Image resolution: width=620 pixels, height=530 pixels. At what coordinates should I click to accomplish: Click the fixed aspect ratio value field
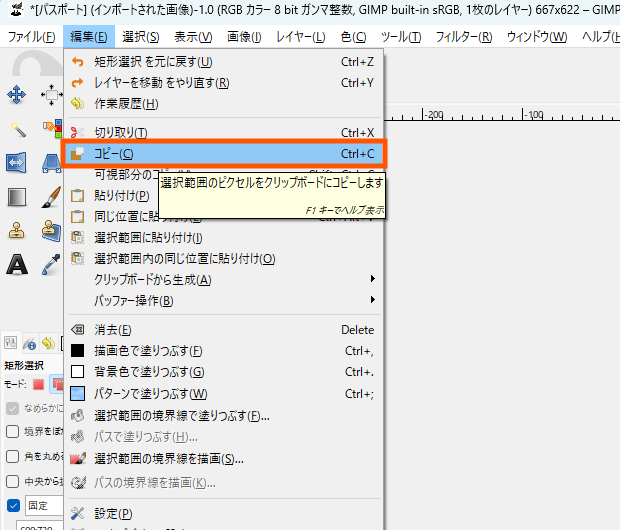tap(40, 526)
